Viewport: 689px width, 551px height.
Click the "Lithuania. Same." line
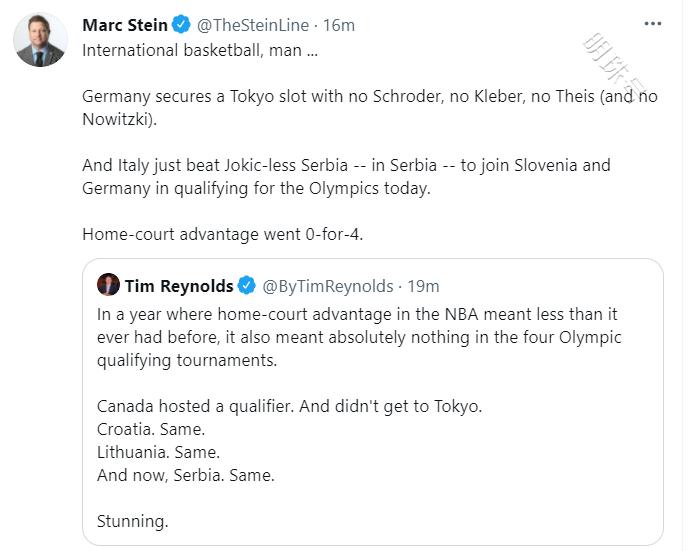(158, 452)
